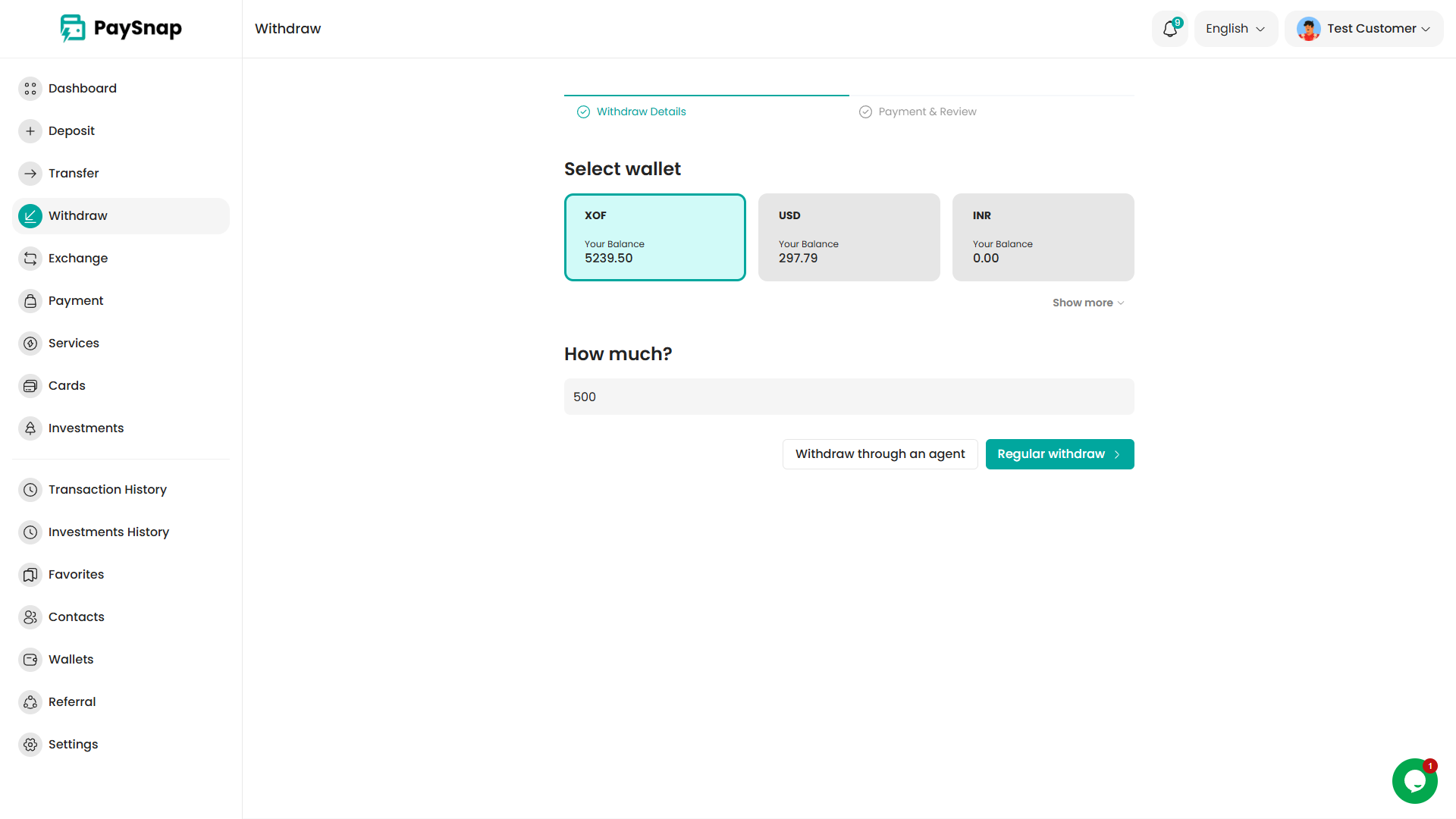Open the notifications bell icon
1456x819 pixels.
click(x=1169, y=29)
